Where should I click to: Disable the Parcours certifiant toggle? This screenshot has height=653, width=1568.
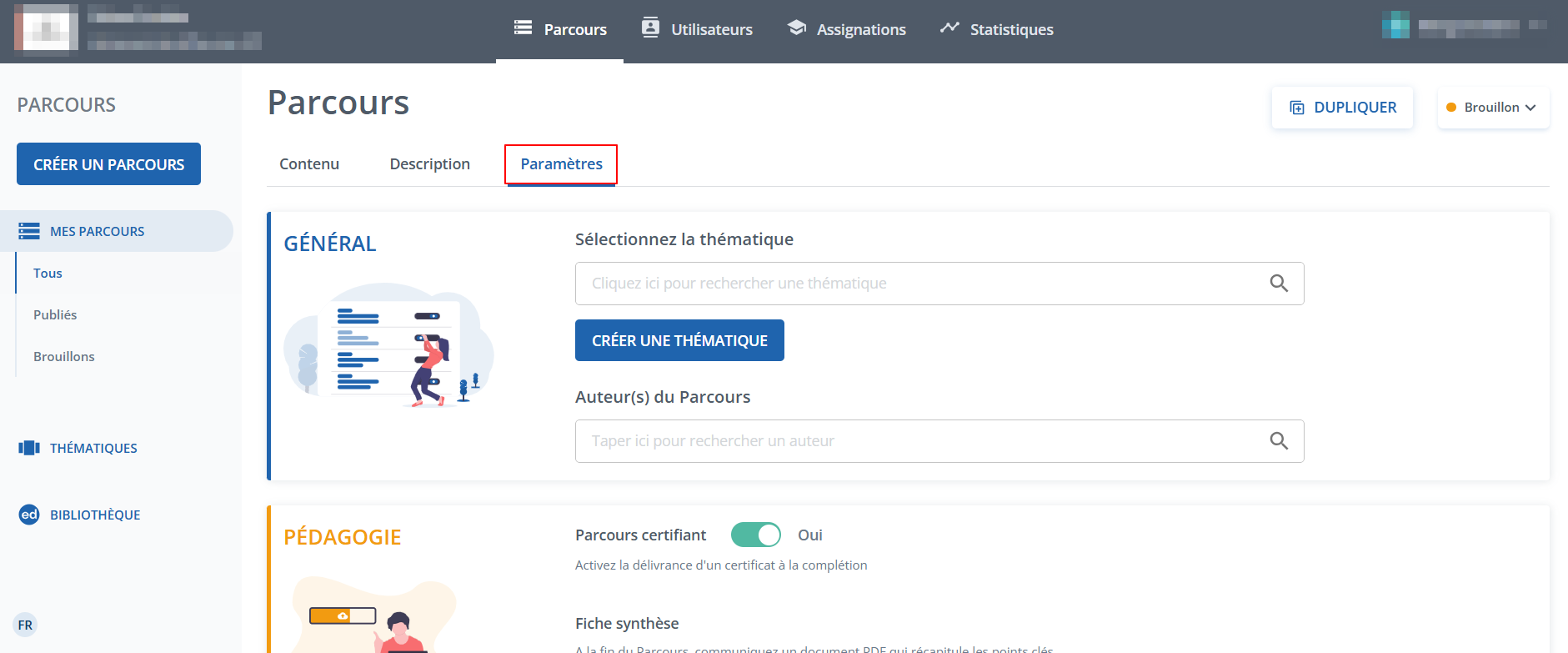pyautogui.click(x=756, y=535)
